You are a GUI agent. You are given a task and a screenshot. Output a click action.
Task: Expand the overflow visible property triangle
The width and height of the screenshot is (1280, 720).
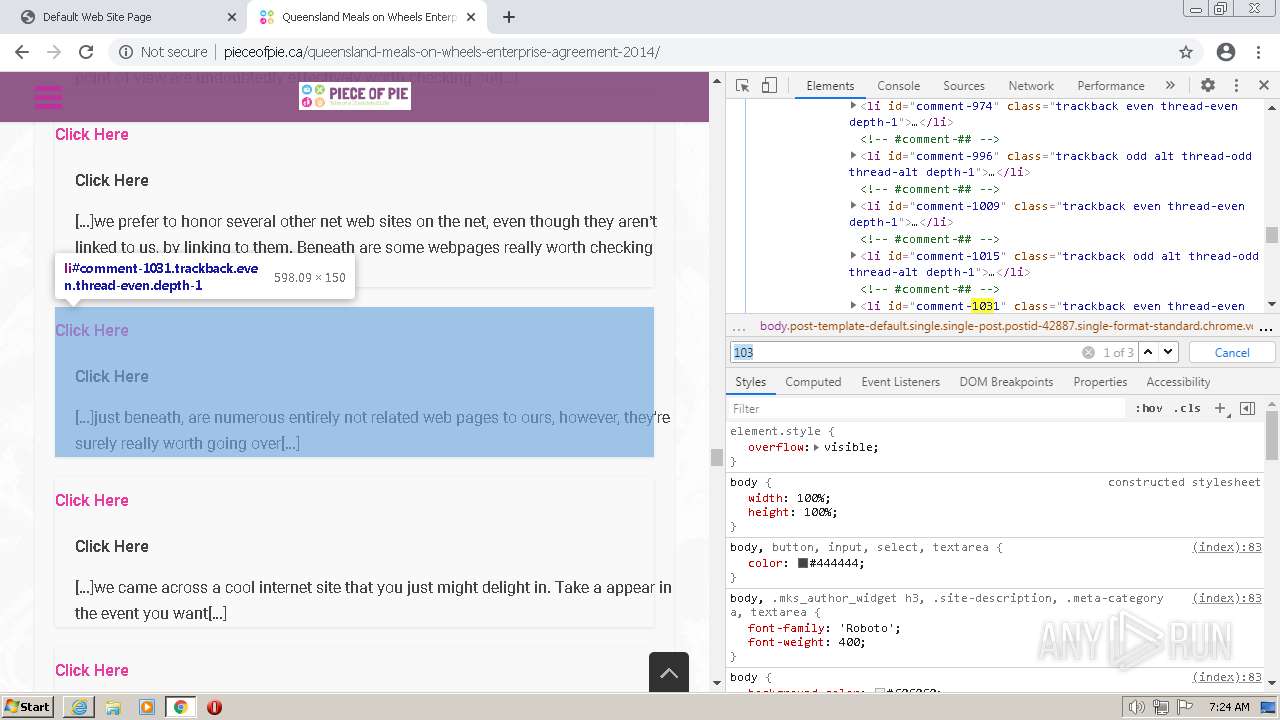coord(816,447)
